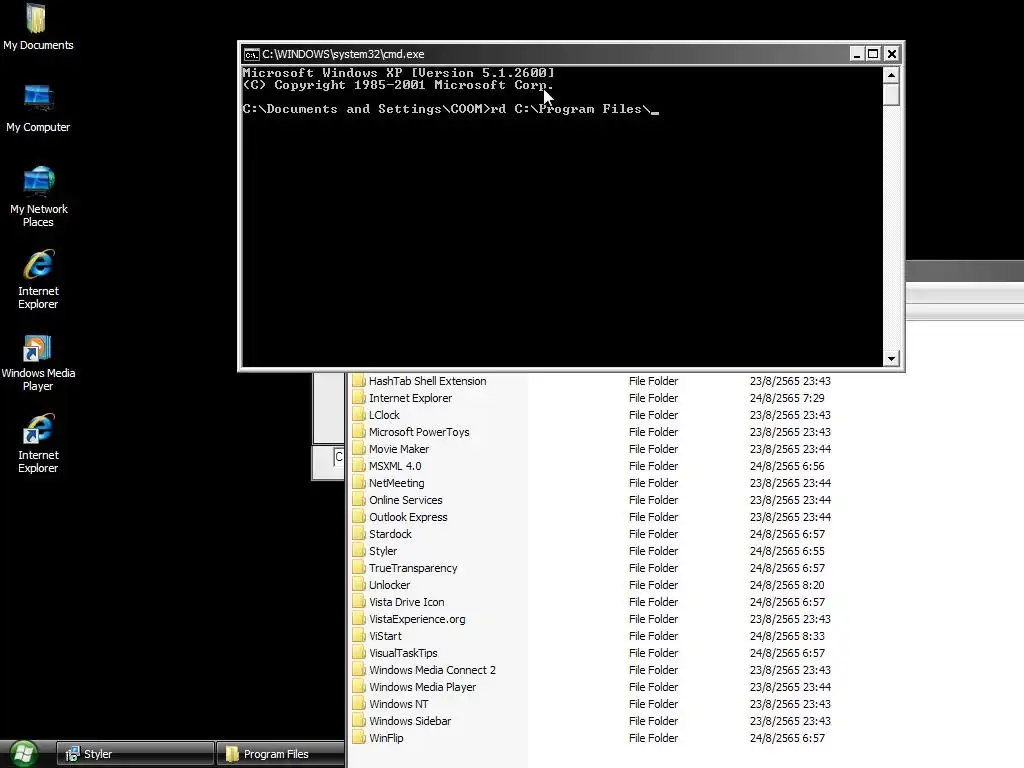
Task: Open the green Start orb
Action: [x=23, y=754]
